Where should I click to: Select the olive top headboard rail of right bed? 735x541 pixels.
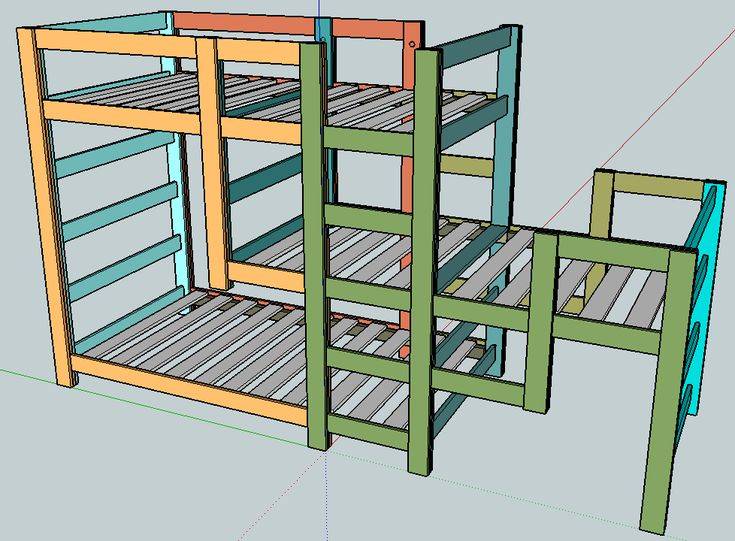659,187
